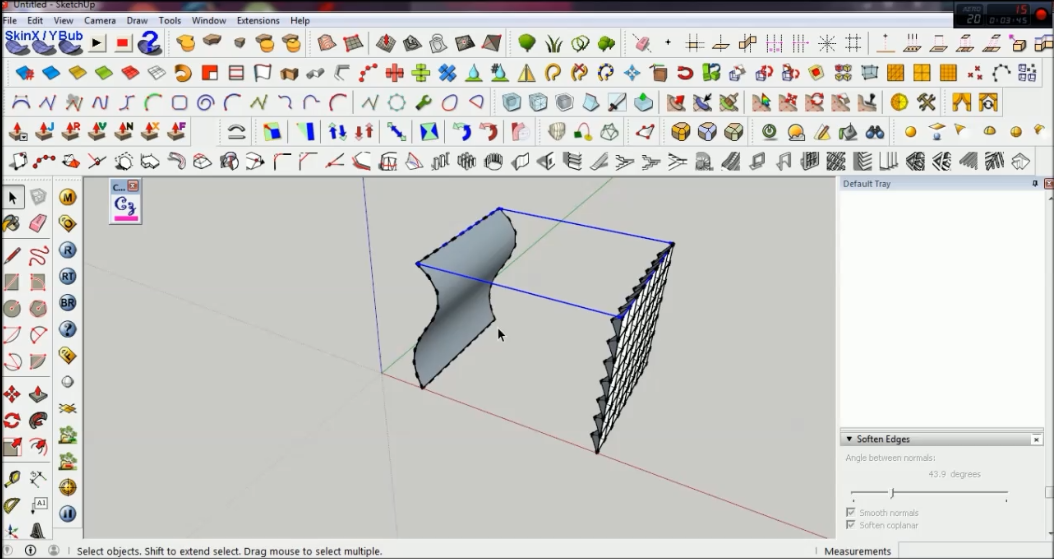Open the Camera menu
The height and width of the screenshot is (559, 1054).
[99, 21]
